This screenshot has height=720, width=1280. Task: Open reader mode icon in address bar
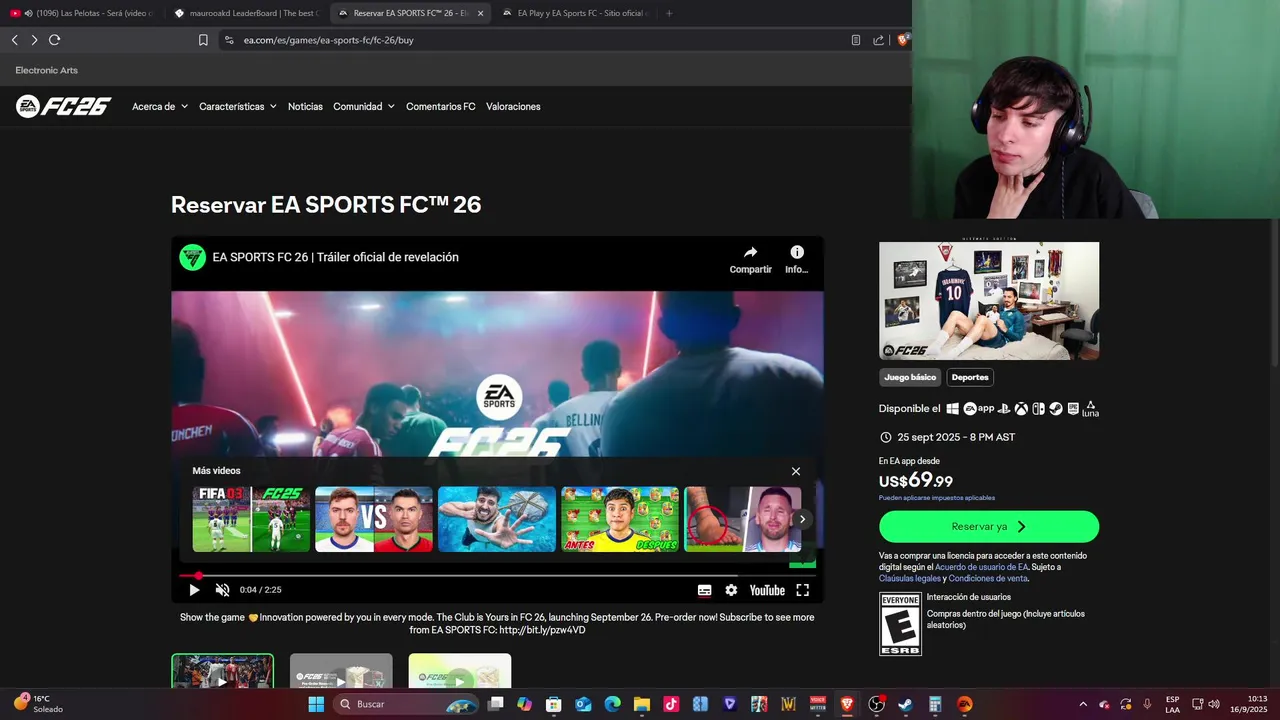pos(856,40)
